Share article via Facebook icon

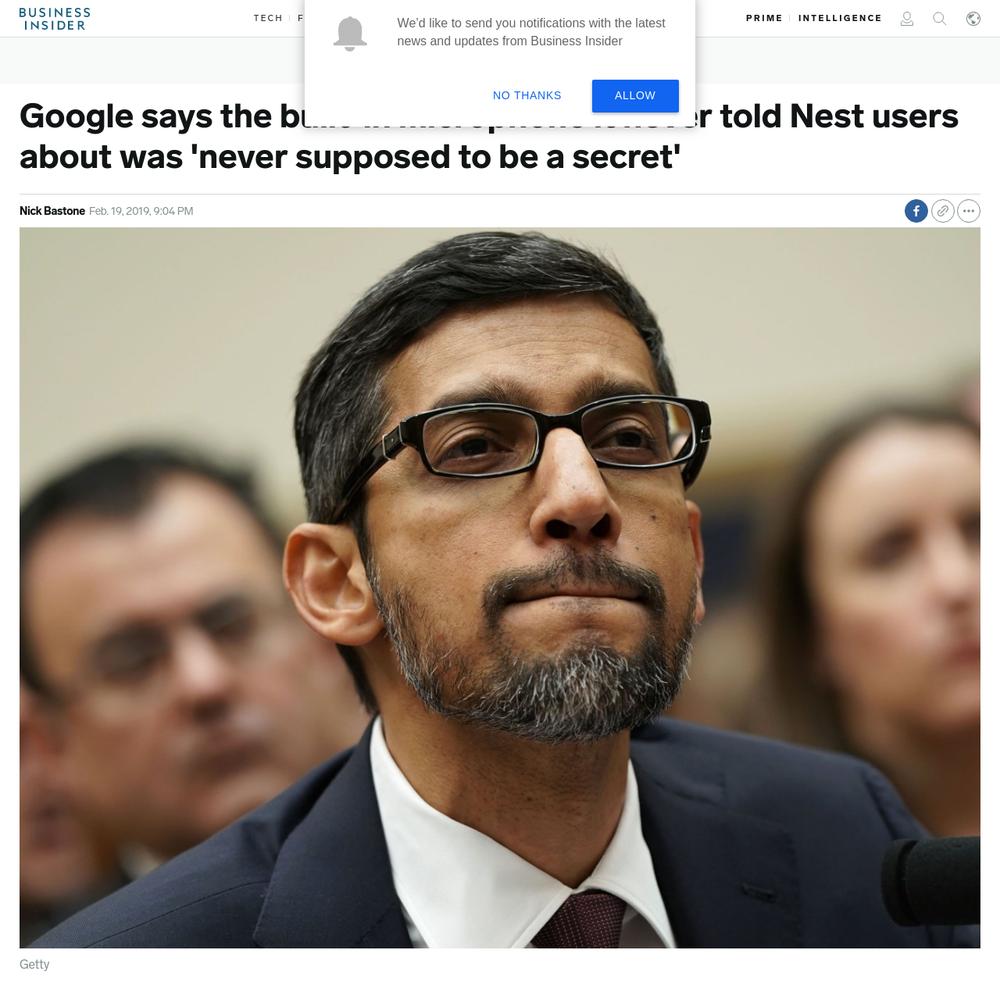click(x=916, y=211)
